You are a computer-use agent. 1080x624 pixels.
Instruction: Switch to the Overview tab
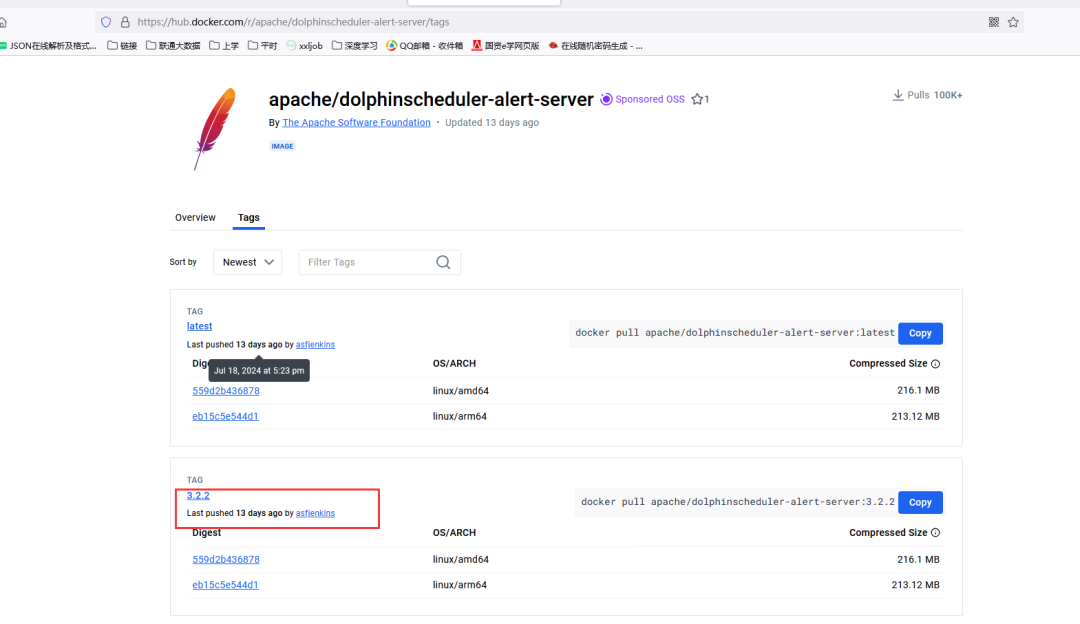point(195,218)
